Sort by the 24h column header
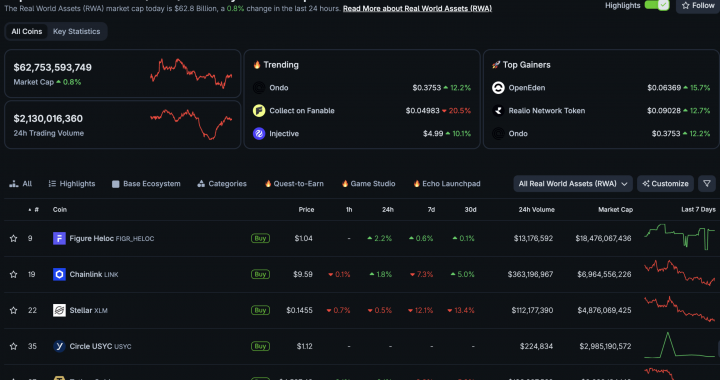Screen dimensions: 720x380 [388, 209]
